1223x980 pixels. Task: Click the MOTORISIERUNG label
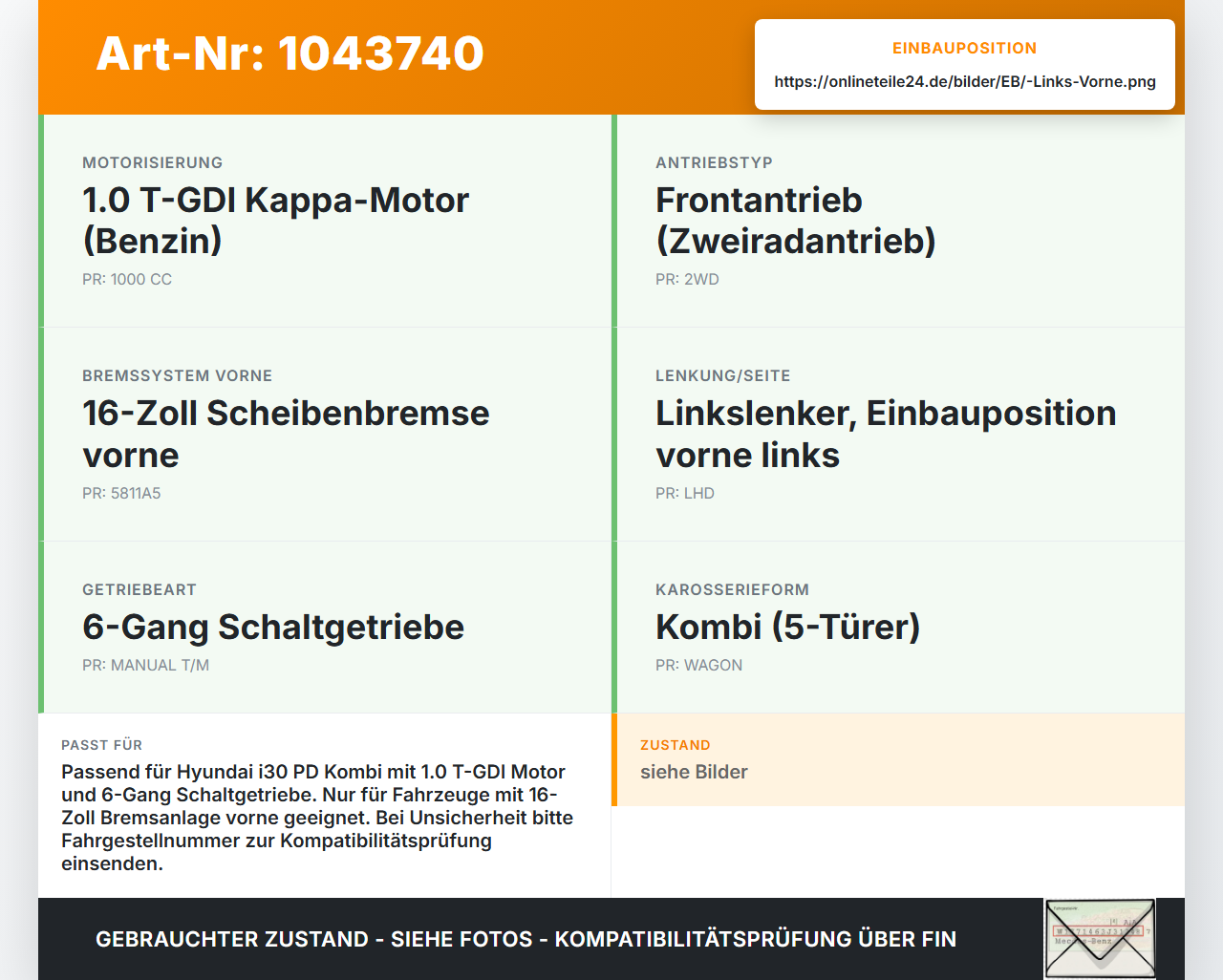click(153, 163)
